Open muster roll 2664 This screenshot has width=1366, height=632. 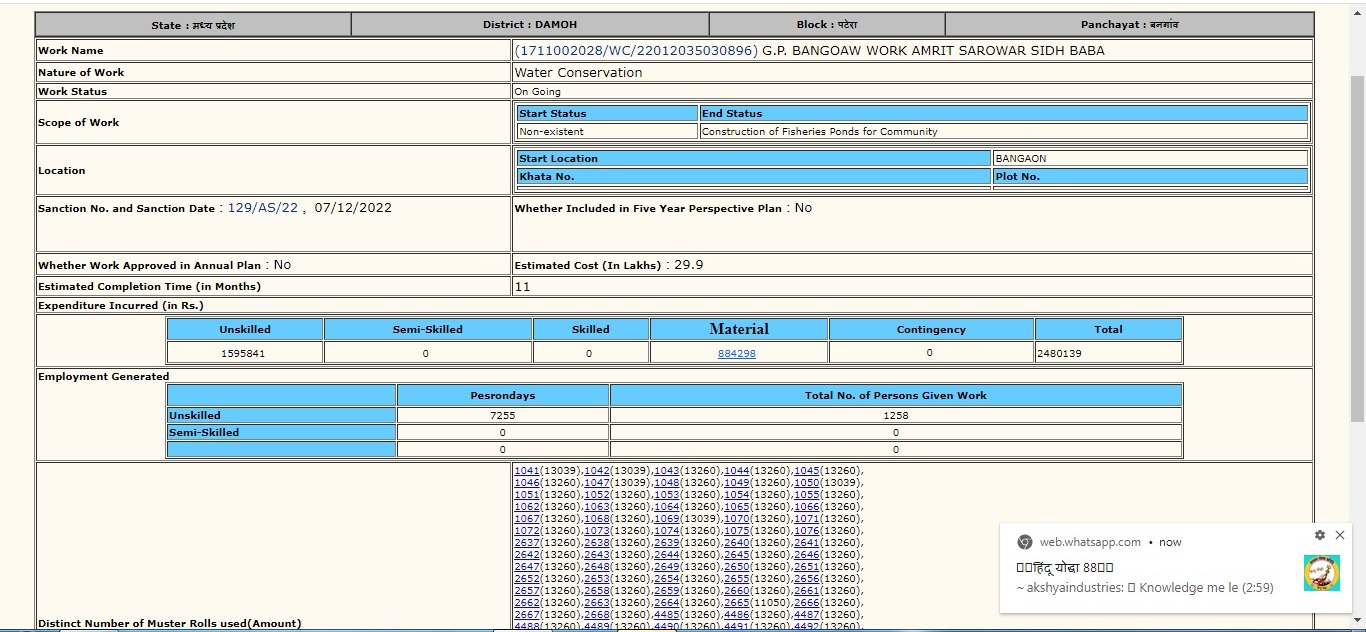[667, 603]
